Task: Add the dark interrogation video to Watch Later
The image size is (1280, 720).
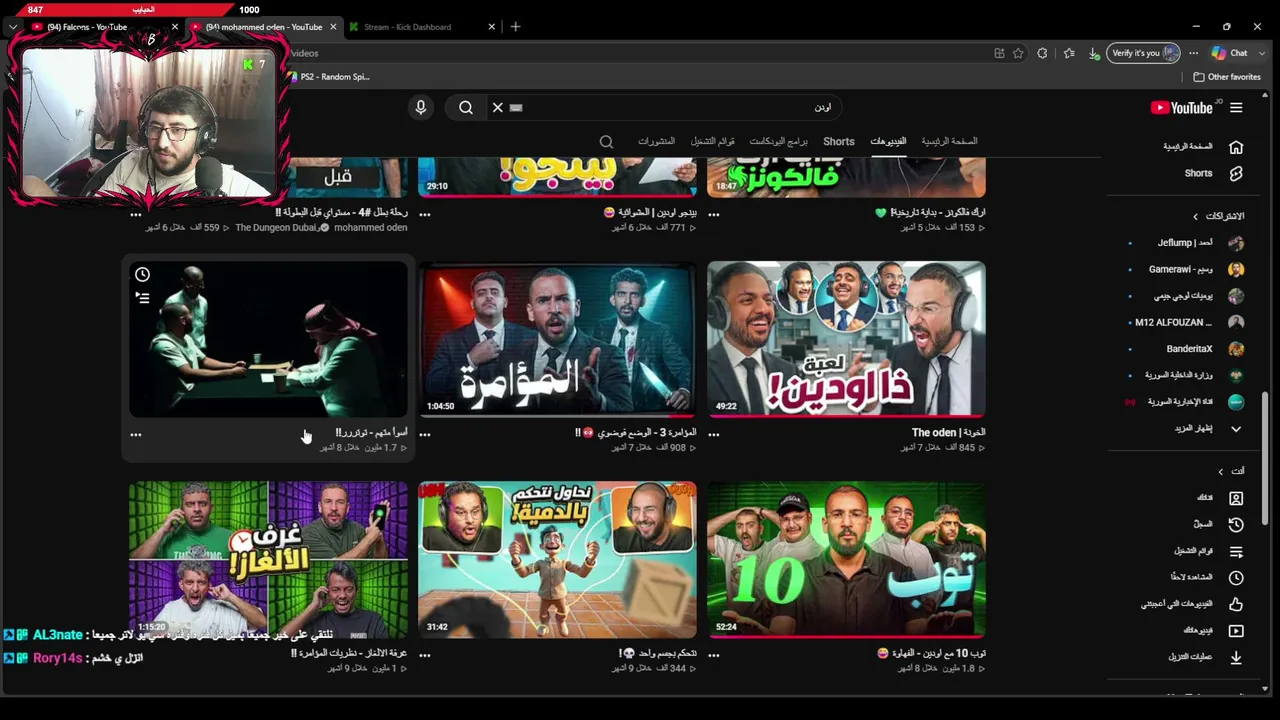Action: [143, 274]
